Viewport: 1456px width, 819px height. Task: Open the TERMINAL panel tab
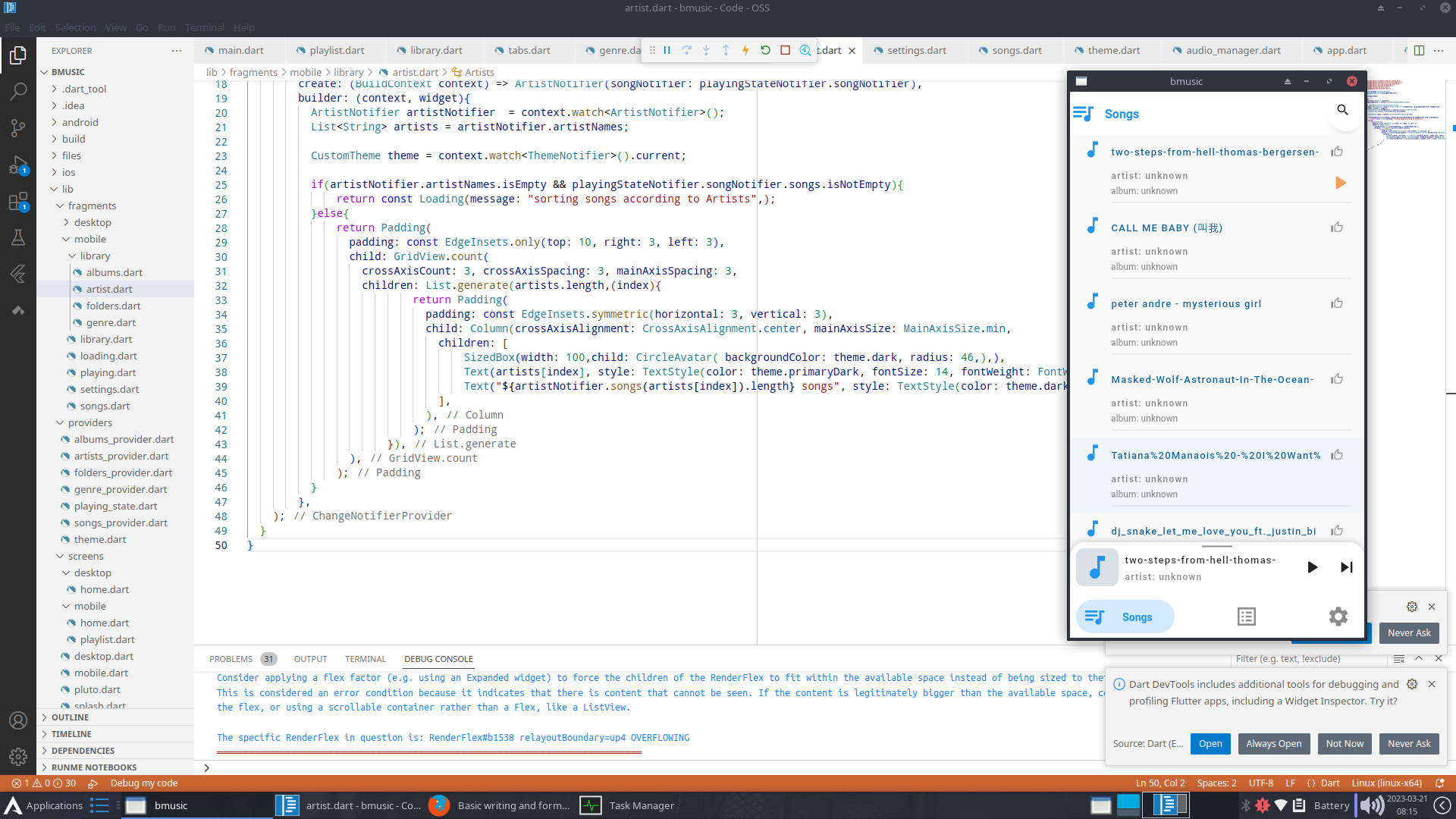click(365, 659)
